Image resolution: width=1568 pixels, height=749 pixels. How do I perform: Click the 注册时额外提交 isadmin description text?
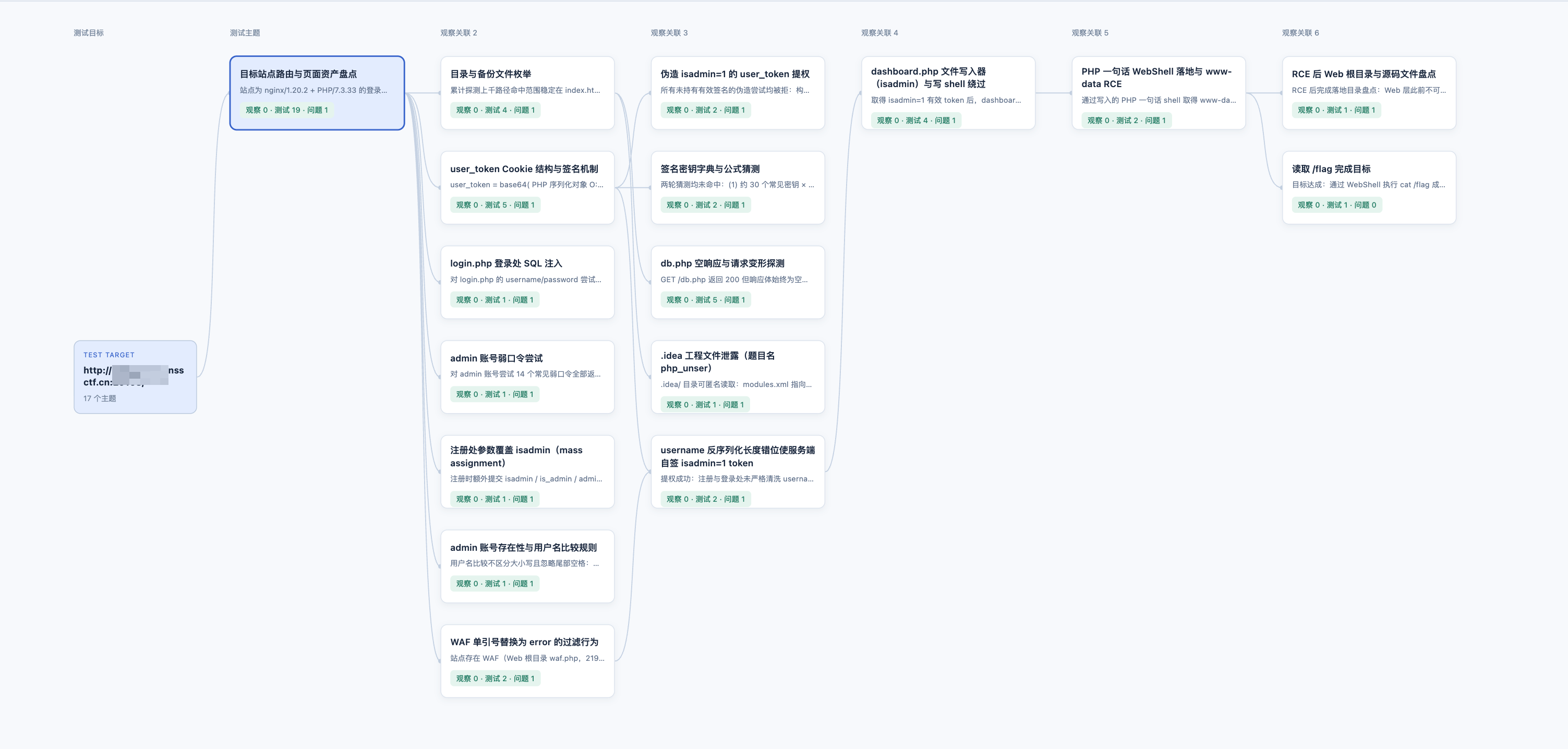pos(526,479)
